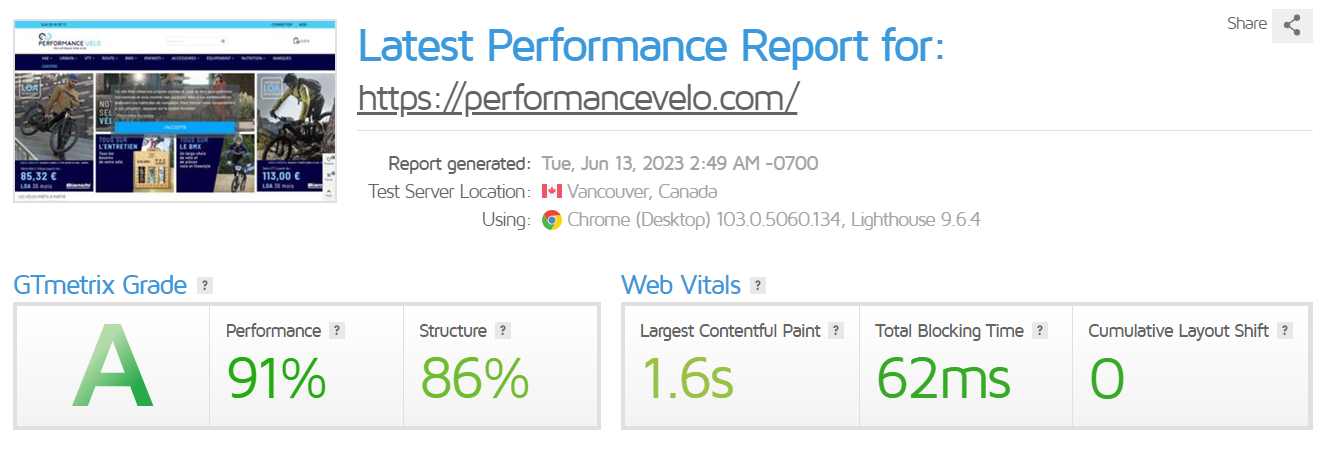The height and width of the screenshot is (454, 1329).
Task: Click the help icon beside GTmetrix Grade
Action: 205,286
